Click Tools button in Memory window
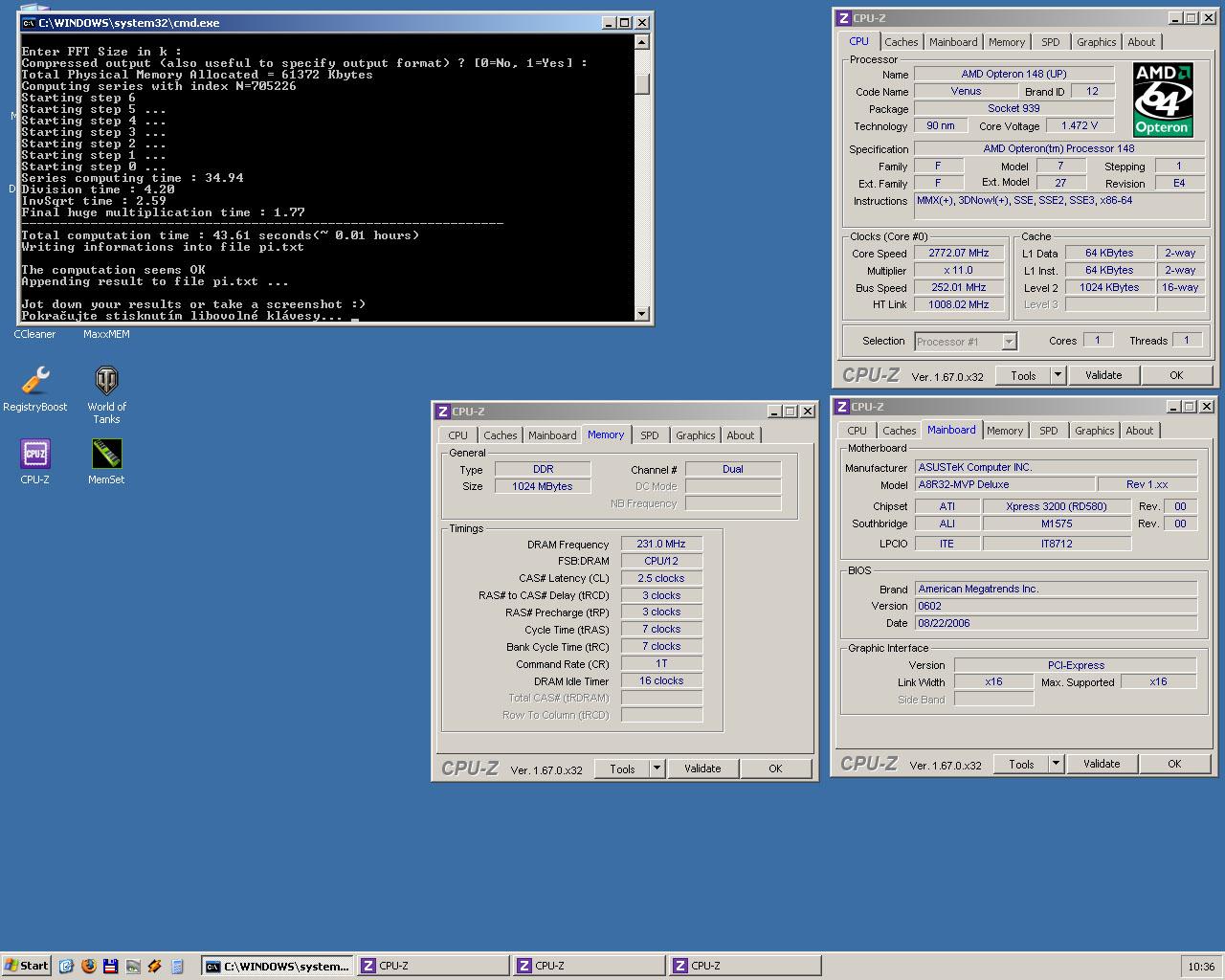 click(622, 768)
